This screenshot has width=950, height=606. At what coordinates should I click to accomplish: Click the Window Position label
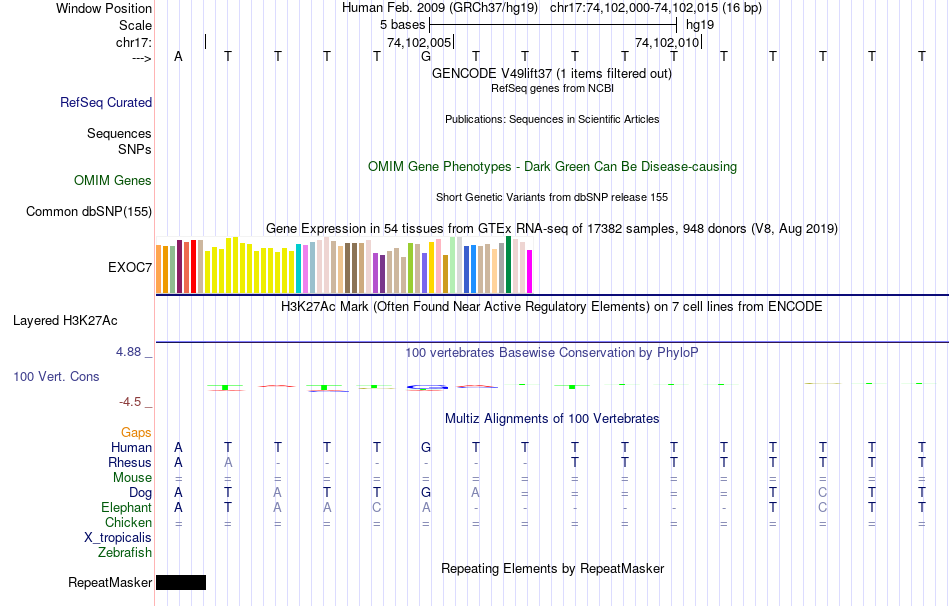104,8
